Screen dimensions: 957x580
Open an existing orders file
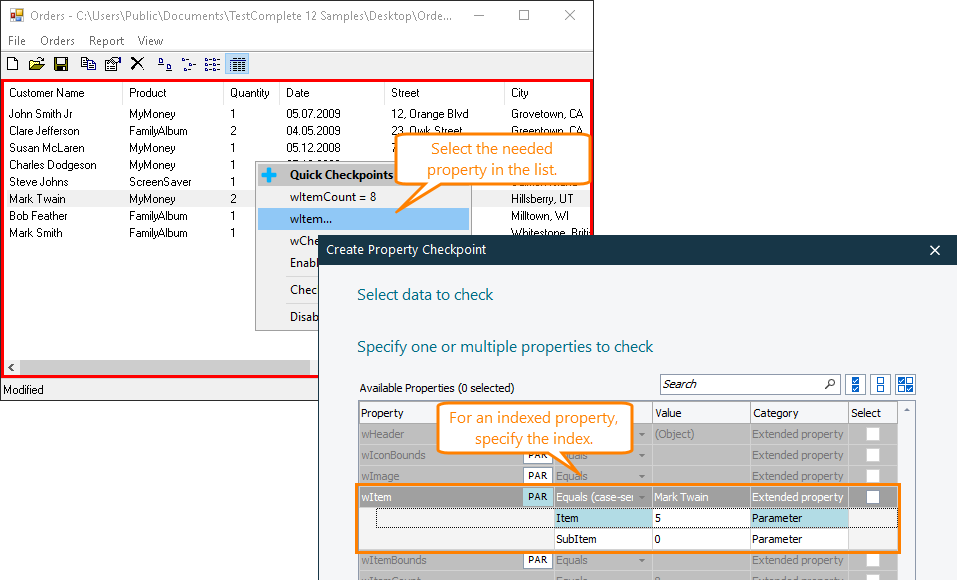pos(37,63)
